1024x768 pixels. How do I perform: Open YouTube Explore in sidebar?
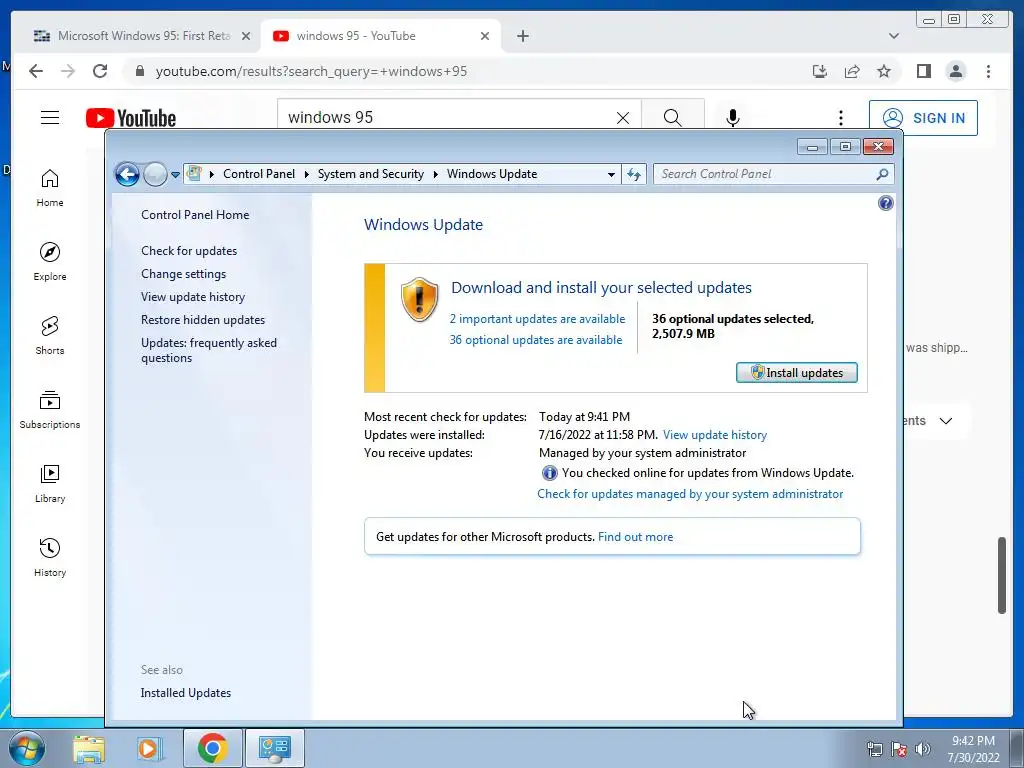(50, 261)
